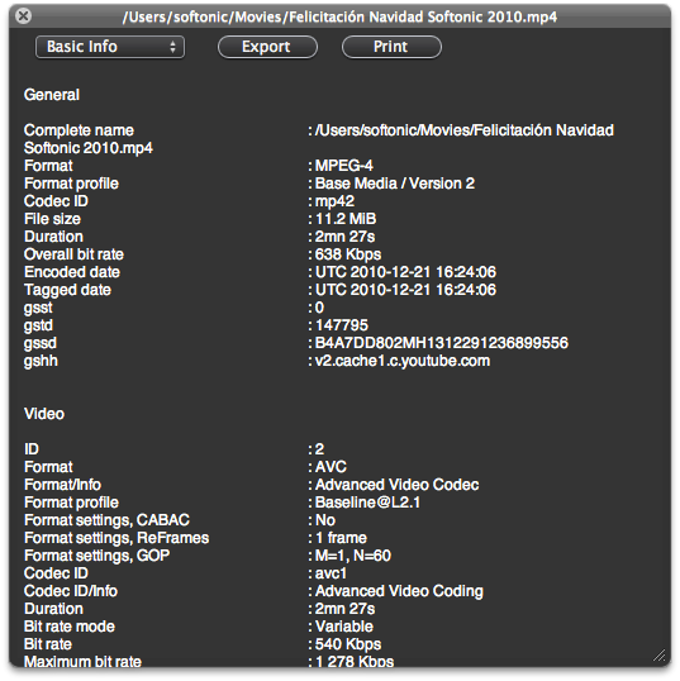Click Codec ID/Info label
This screenshot has height=681, width=680.
(x=71, y=591)
